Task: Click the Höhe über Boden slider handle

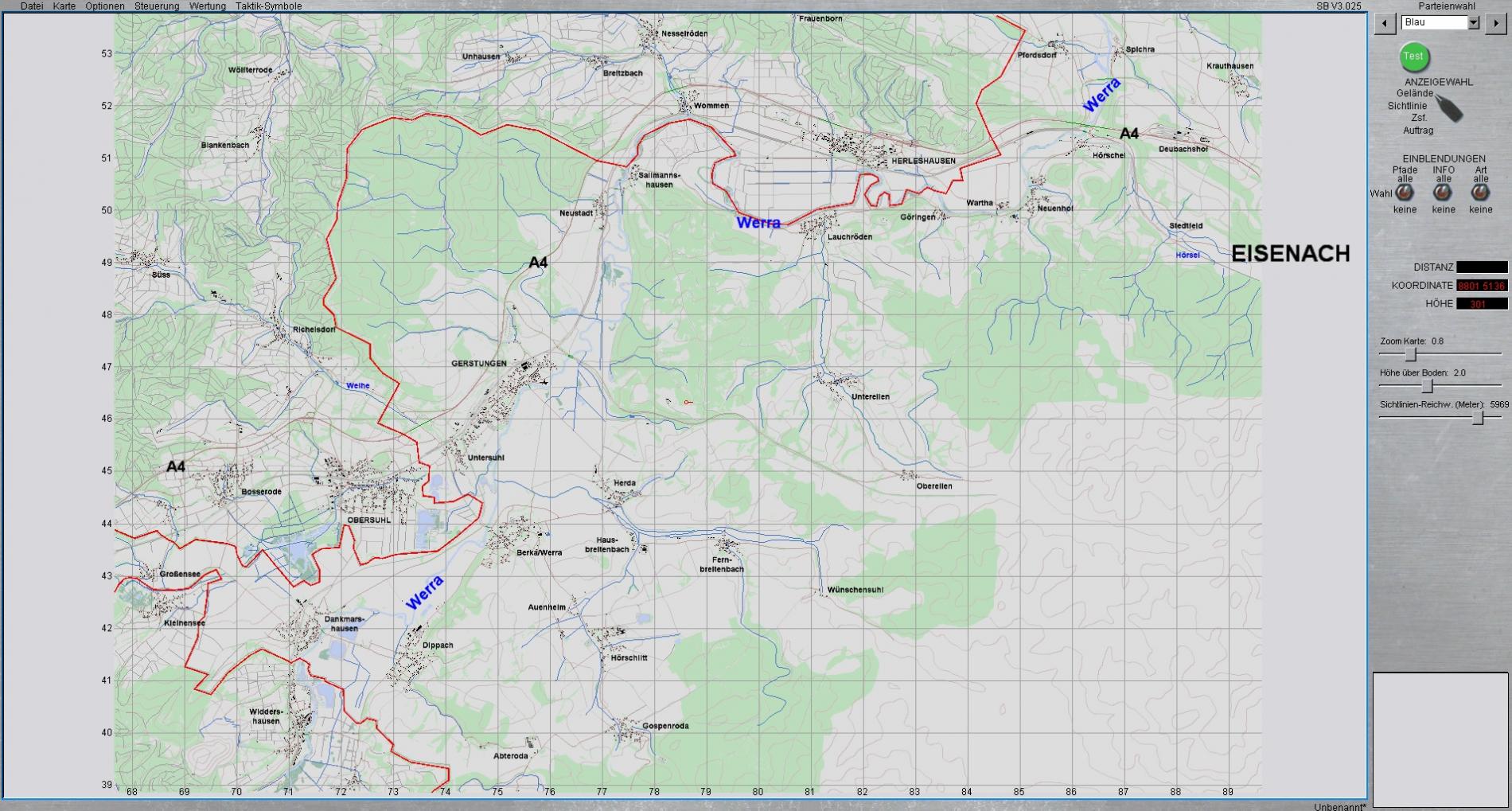Action: [x=1428, y=386]
